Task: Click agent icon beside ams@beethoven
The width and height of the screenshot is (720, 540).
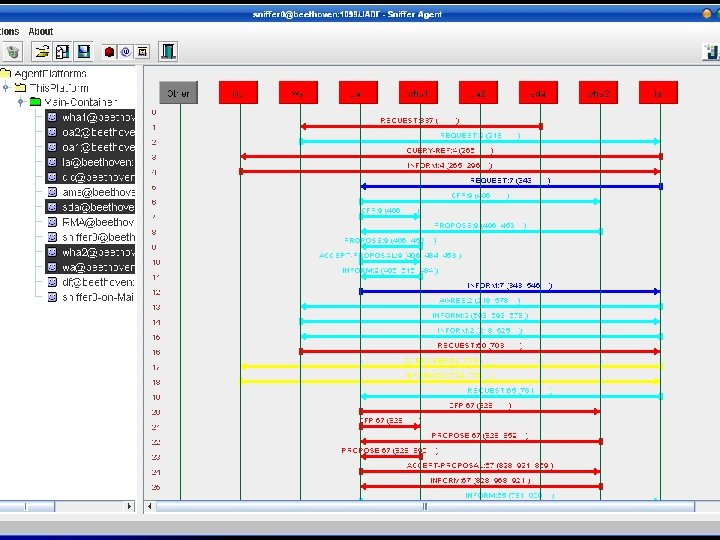Action: click(52, 192)
